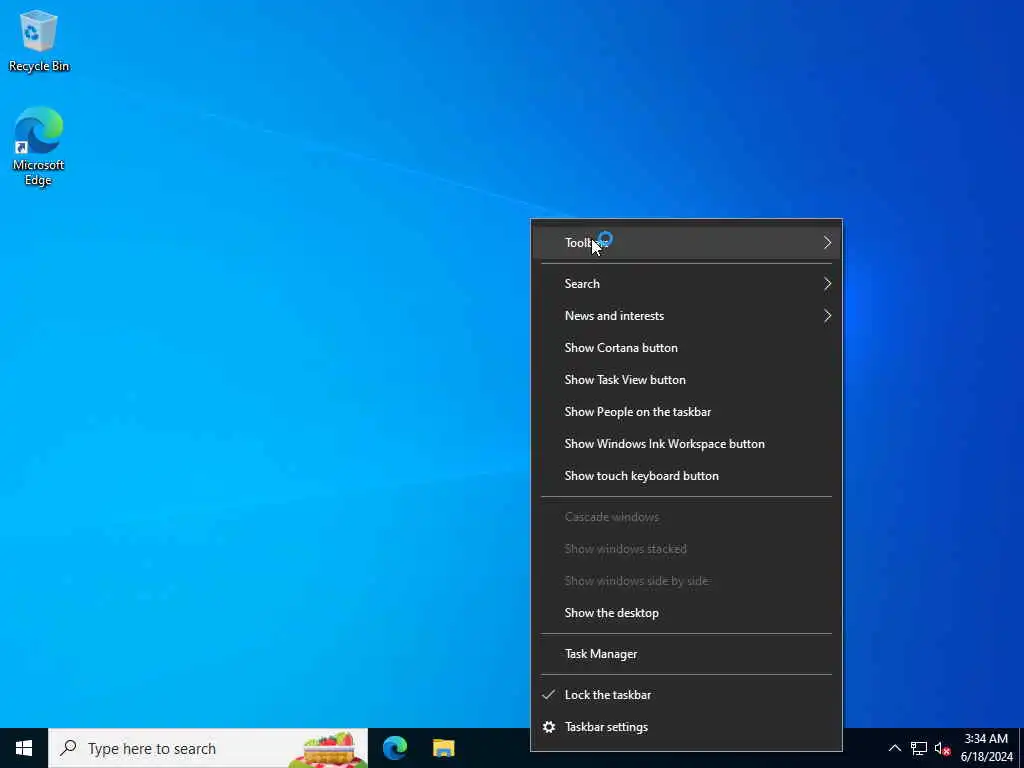Uncheck Lock the taskbar
Screen dimensions: 1024x768
[x=686, y=695]
